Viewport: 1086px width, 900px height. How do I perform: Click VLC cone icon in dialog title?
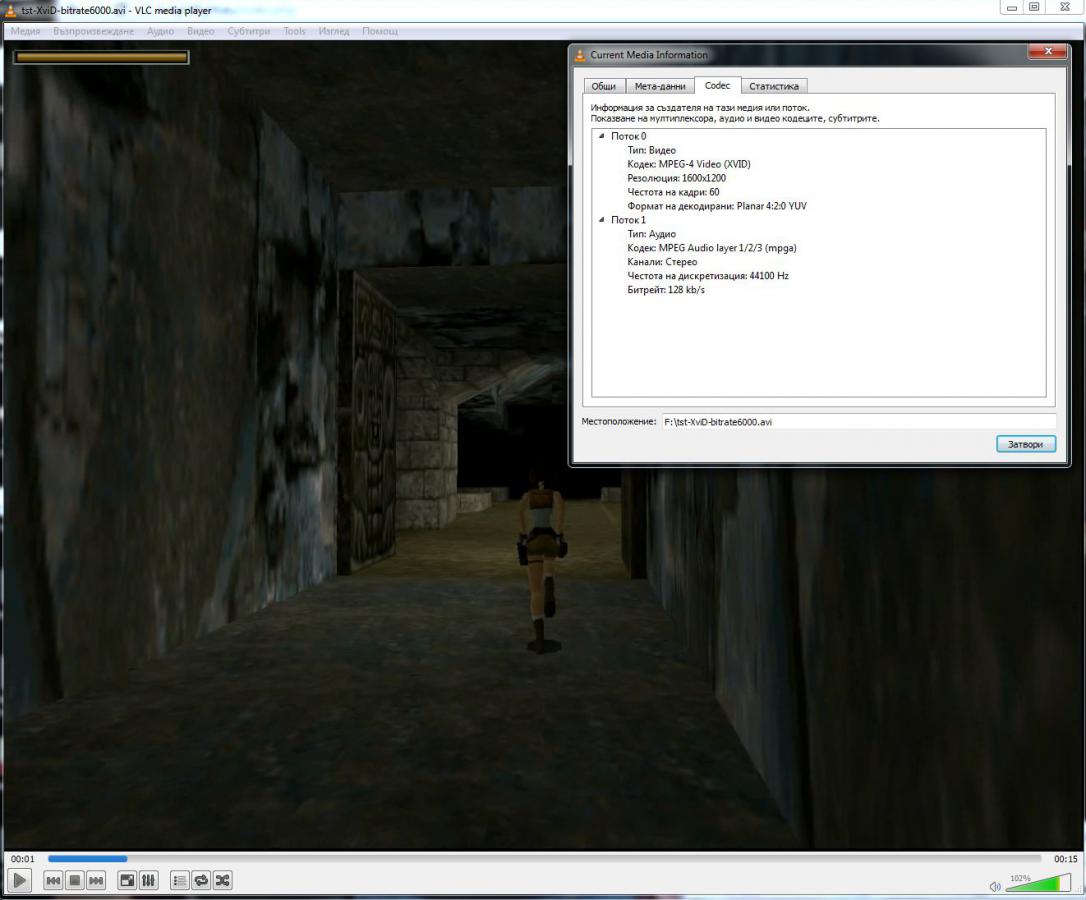[580, 55]
